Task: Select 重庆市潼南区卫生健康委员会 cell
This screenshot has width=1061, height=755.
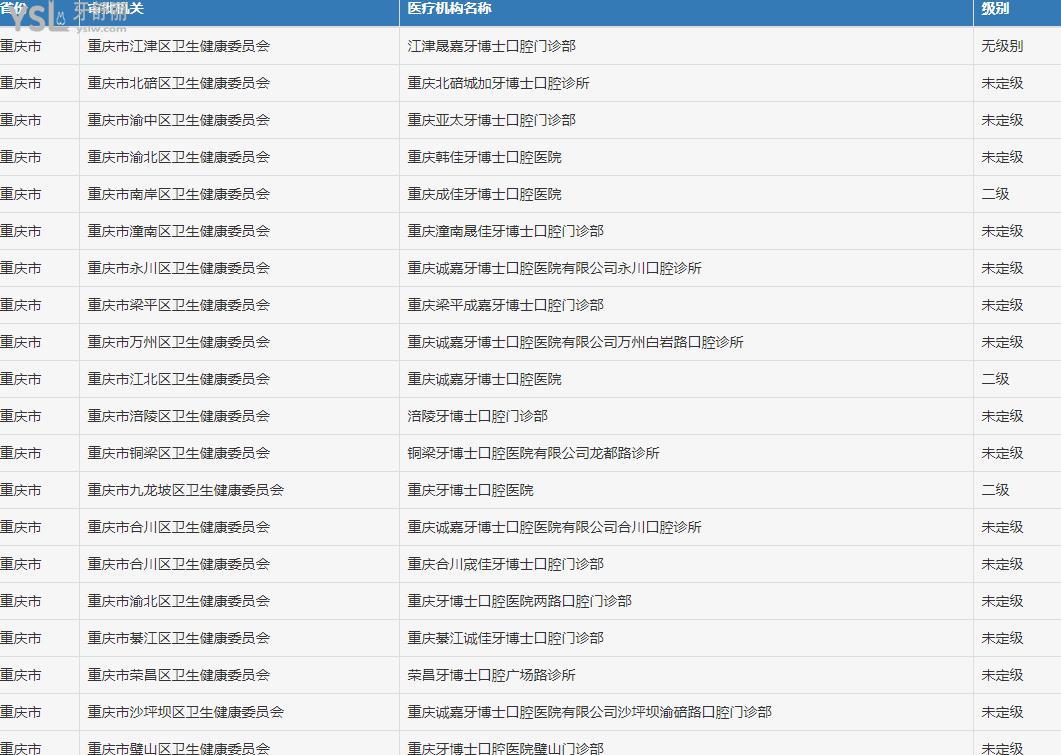Action: point(179,231)
